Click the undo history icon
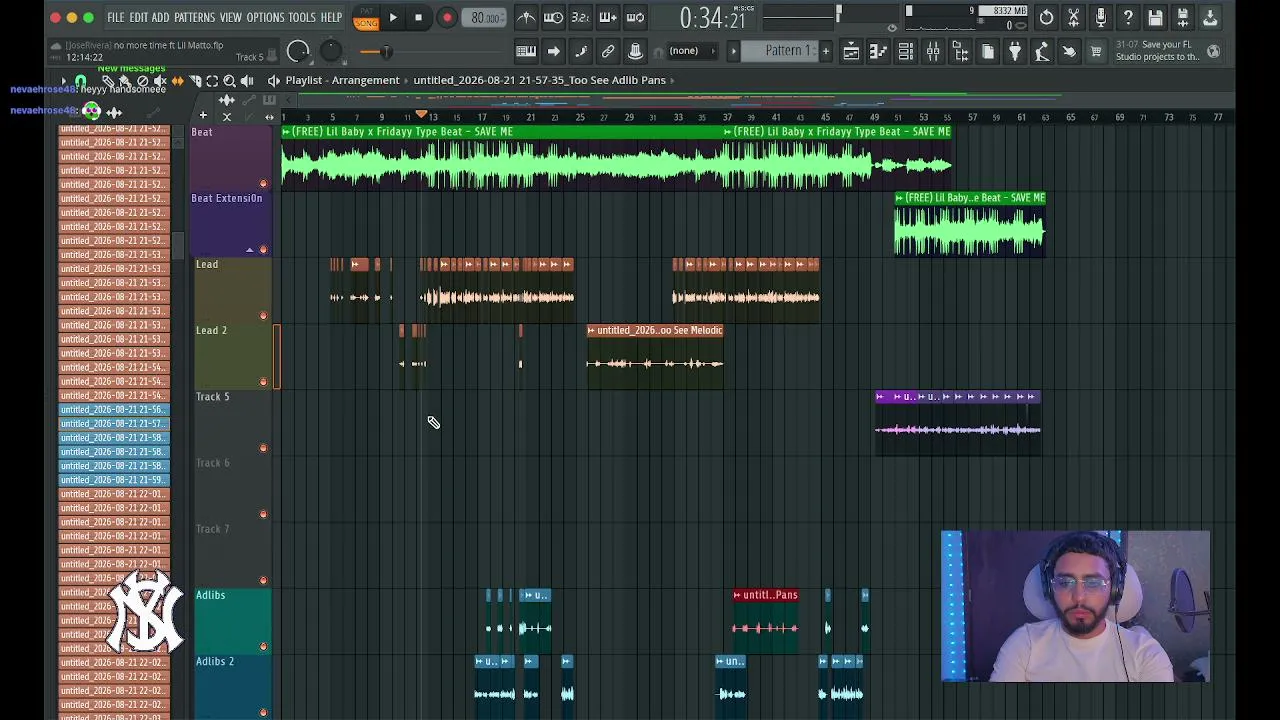The width and height of the screenshot is (1280, 720). click(1046, 18)
